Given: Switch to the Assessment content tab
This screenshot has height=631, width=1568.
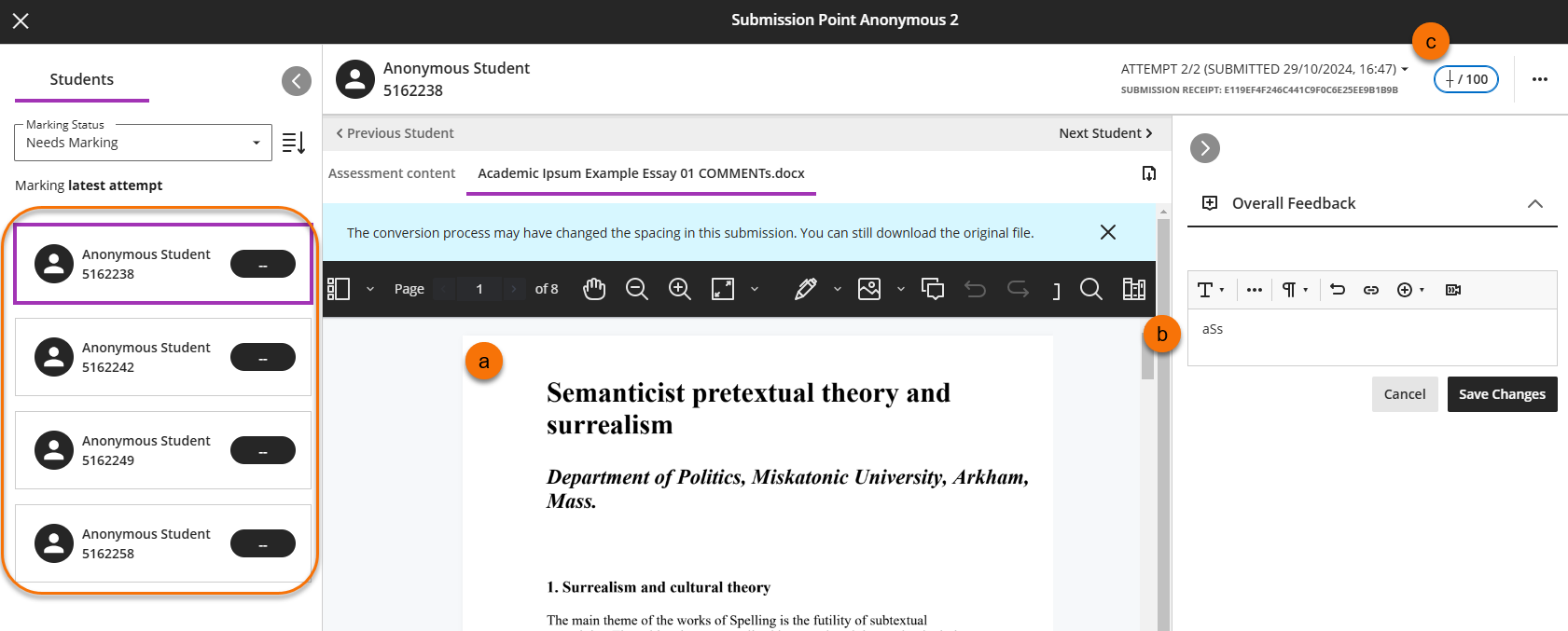Looking at the screenshot, I should (x=392, y=173).
